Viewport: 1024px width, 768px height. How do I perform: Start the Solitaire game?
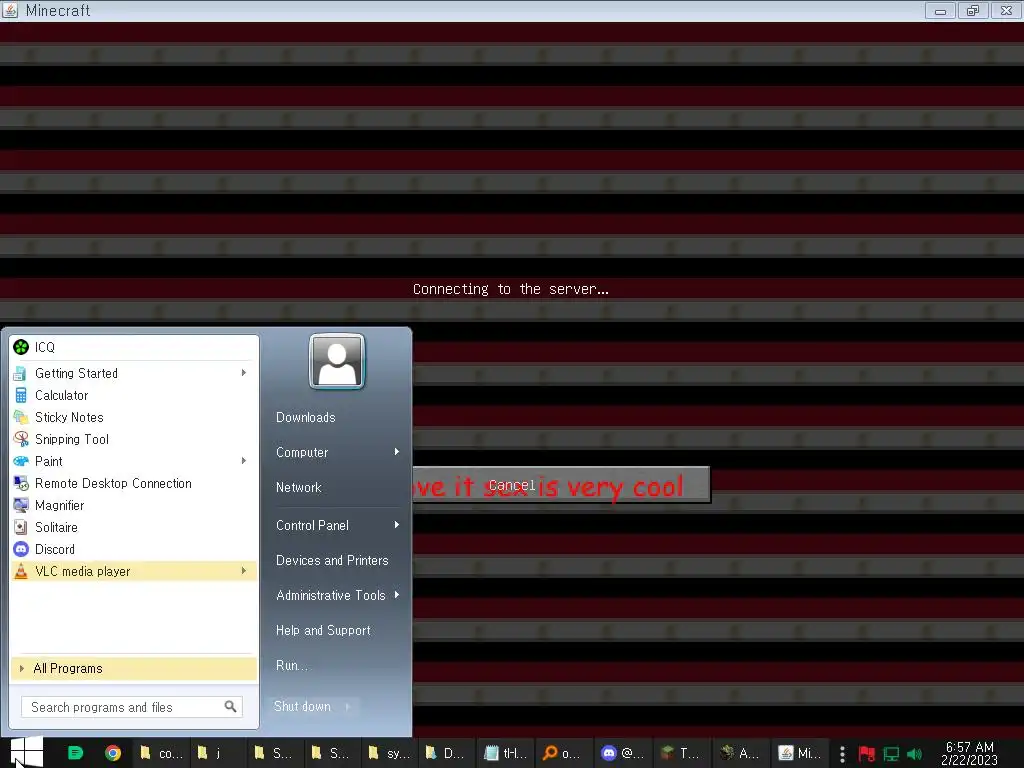[134, 527]
